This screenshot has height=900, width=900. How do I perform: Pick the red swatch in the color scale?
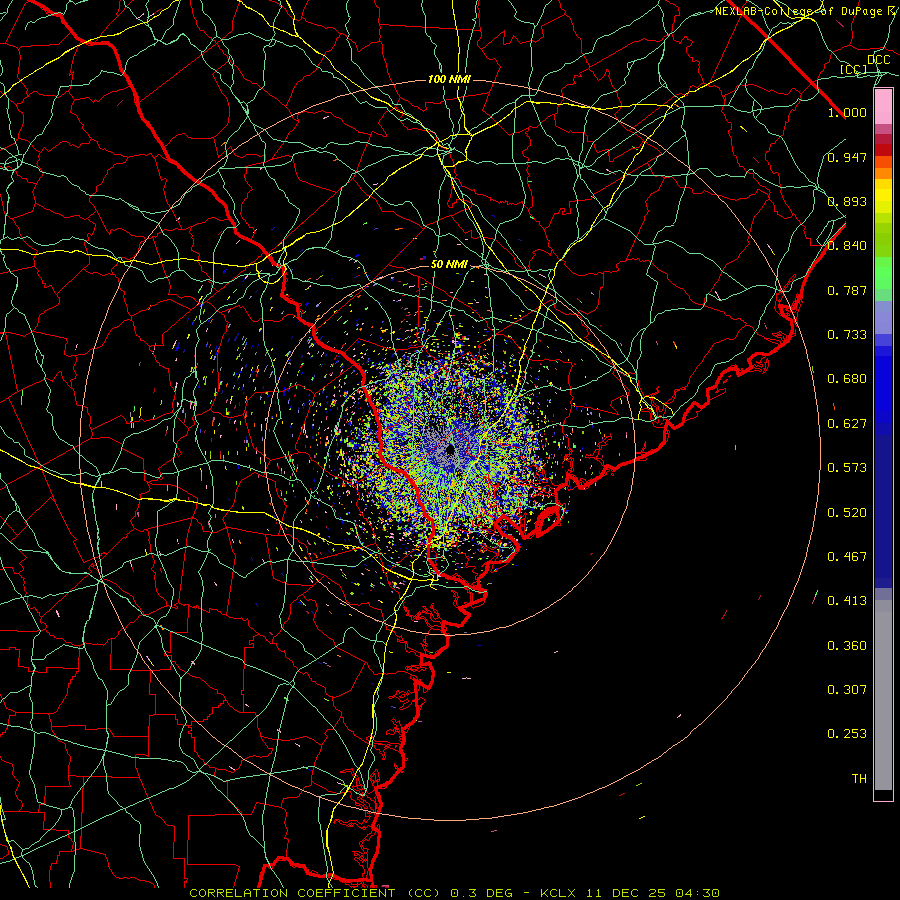pyautogui.click(x=883, y=150)
